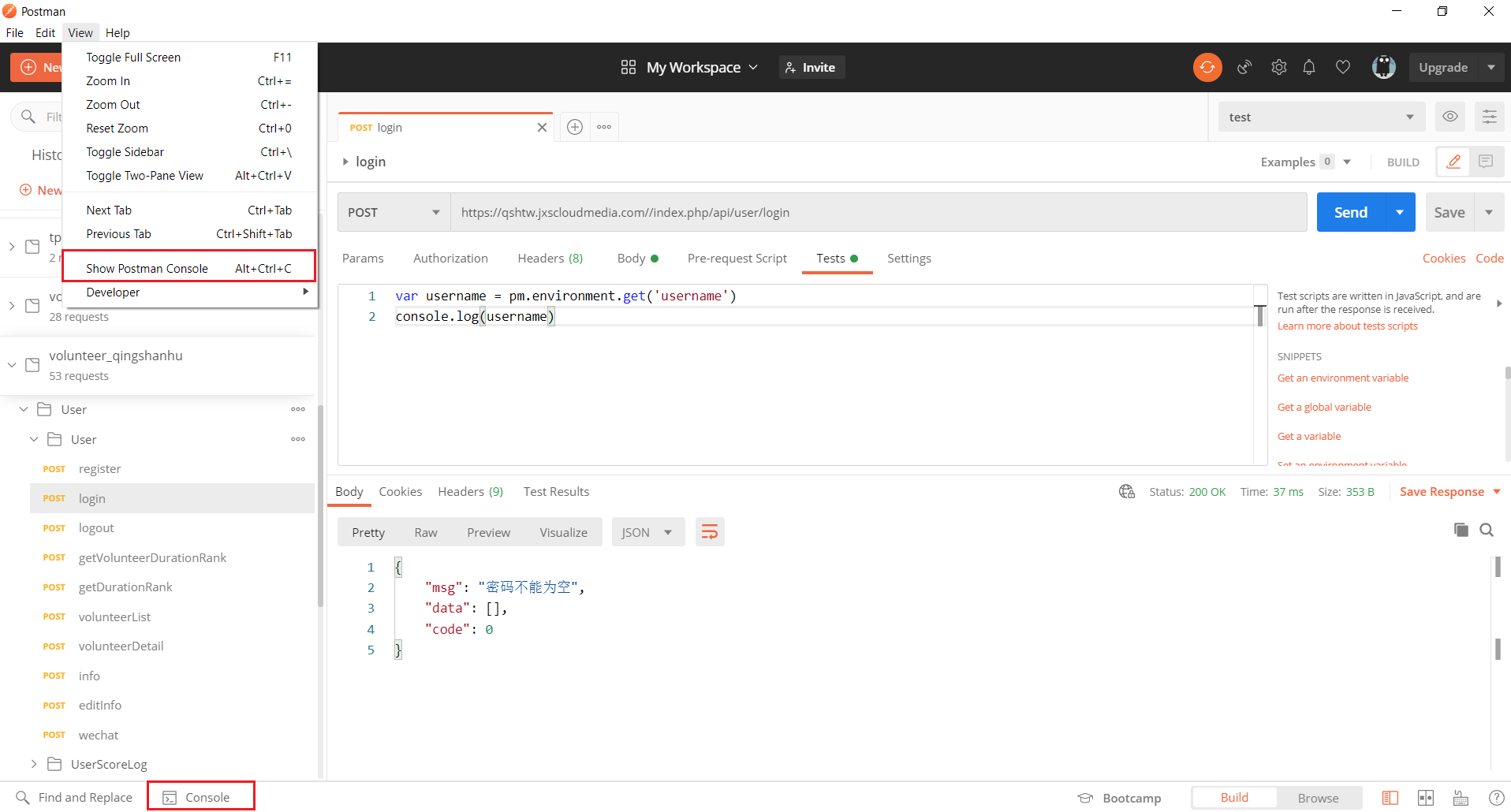Search within the response body
This screenshot has width=1511, height=812.
tap(1487, 530)
